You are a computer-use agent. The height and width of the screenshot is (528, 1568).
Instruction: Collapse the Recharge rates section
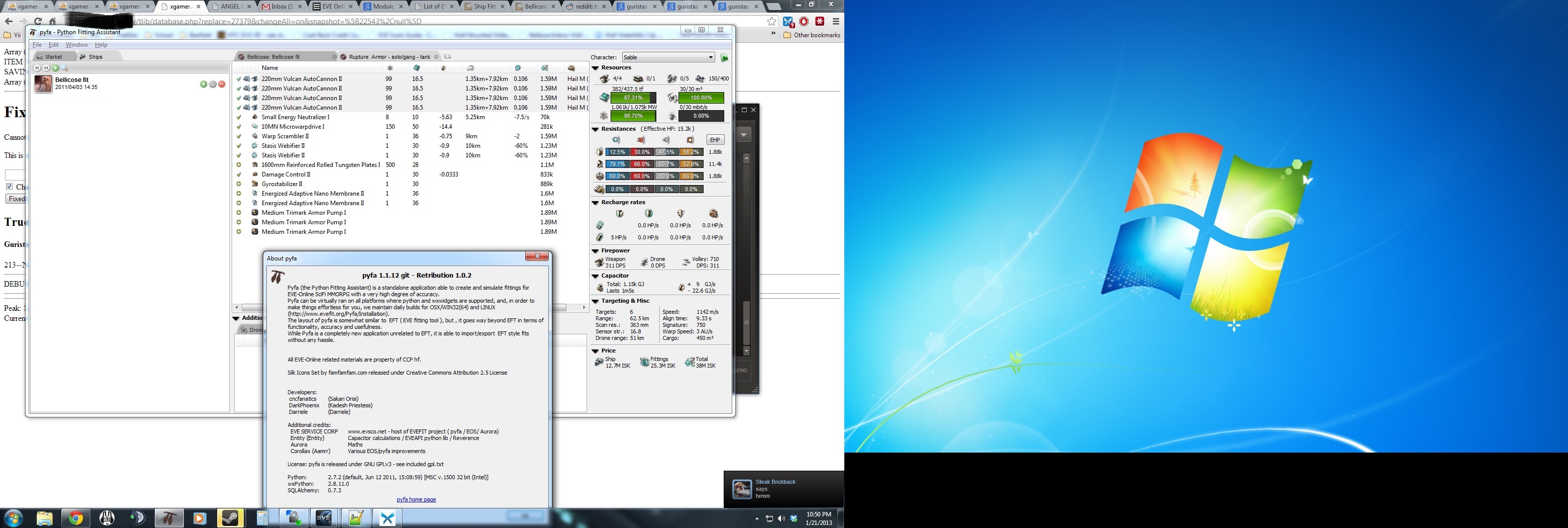pyautogui.click(x=596, y=203)
